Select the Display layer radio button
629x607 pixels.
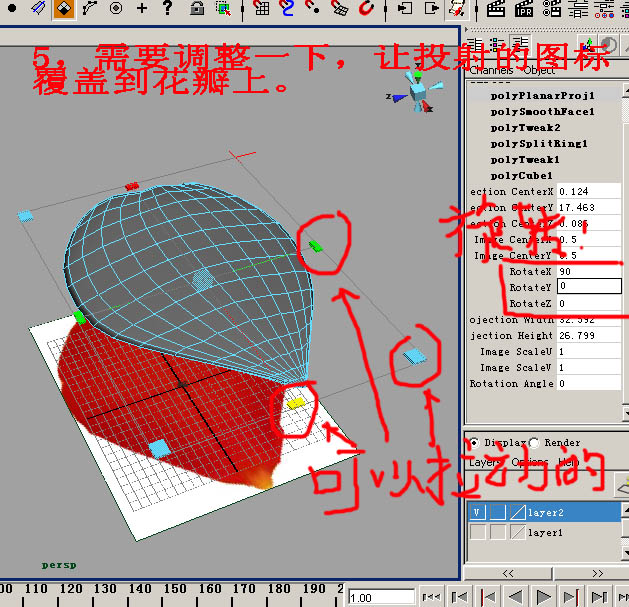[474, 443]
